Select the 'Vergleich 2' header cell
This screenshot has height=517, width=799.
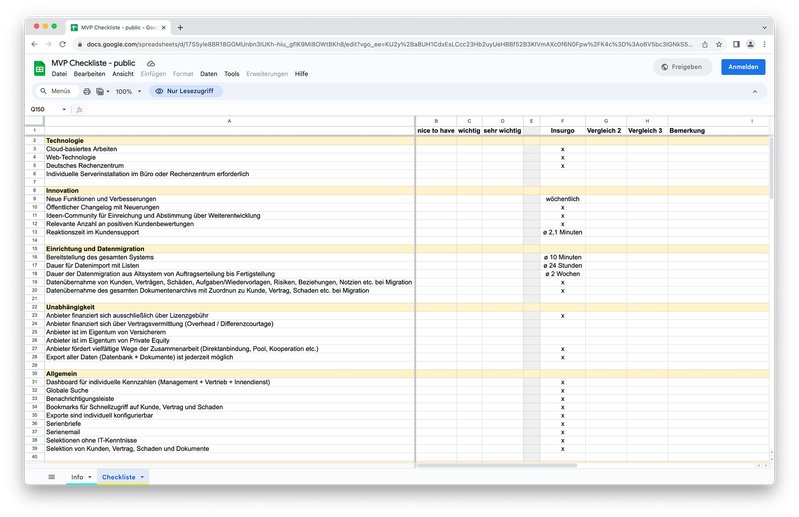606,131
